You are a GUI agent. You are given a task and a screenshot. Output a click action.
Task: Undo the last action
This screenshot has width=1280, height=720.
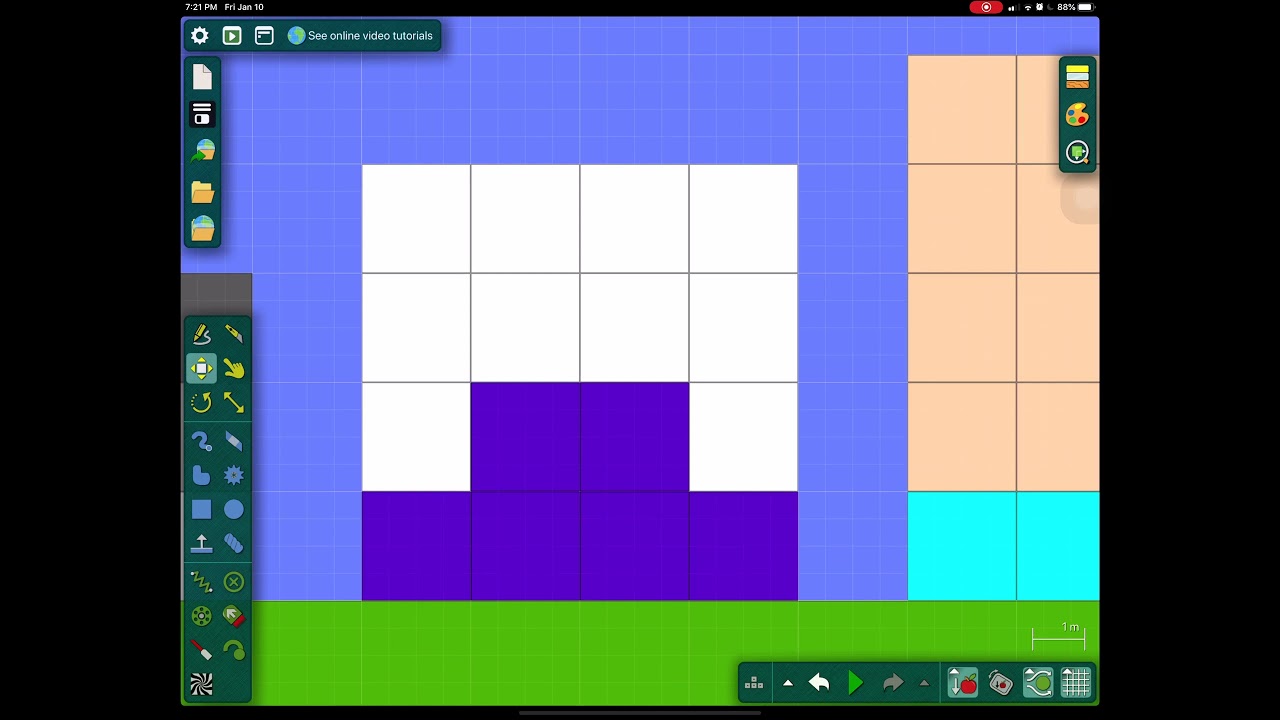point(819,683)
